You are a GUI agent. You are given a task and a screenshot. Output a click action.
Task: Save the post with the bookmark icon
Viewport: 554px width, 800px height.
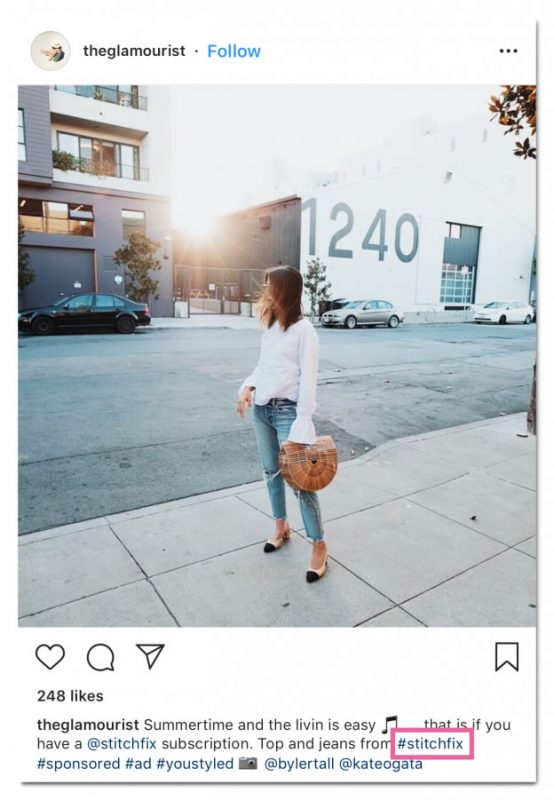507,657
